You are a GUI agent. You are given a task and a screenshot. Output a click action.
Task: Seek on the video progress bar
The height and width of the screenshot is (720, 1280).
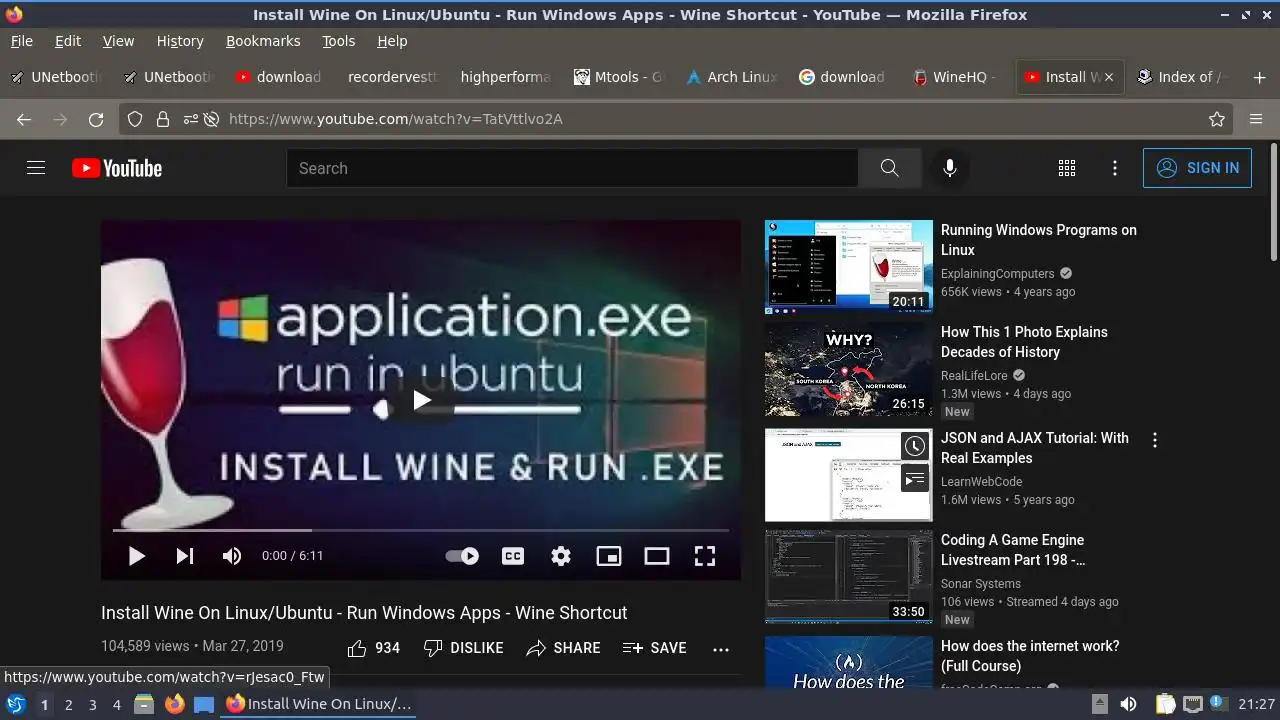(421, 530)
